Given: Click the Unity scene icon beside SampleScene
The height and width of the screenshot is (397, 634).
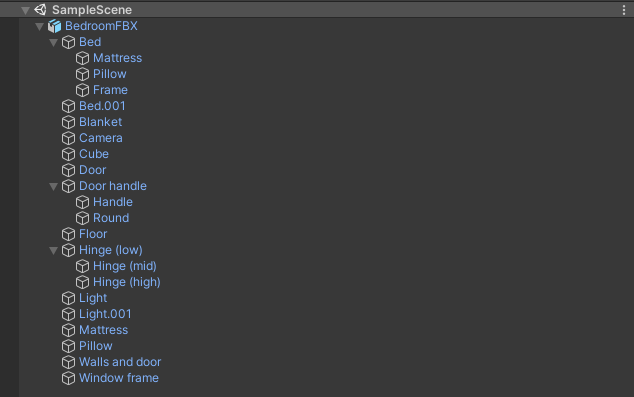Looking at the screenshot, I should (x=40, y=9).
